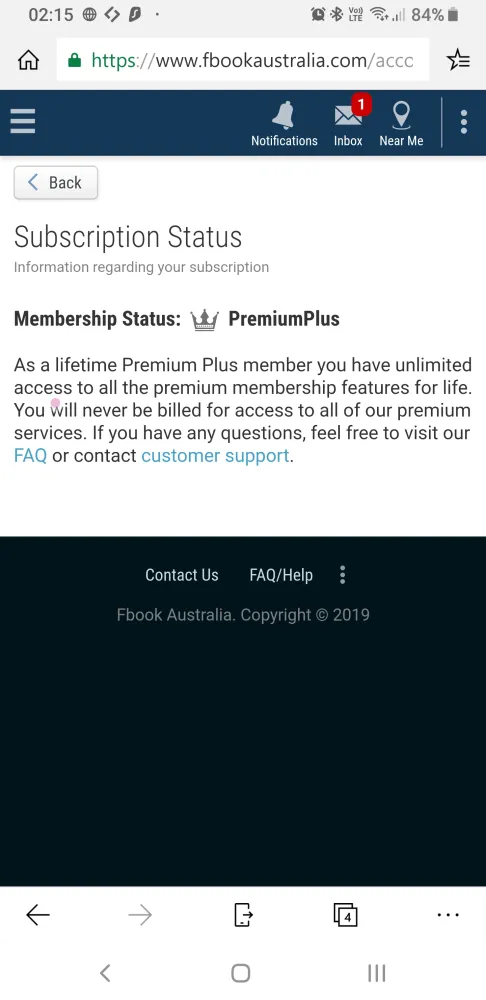Open FAQ/Help in footer
The height and width of the screenshot is (1000, 486).
tap(281, 575)
